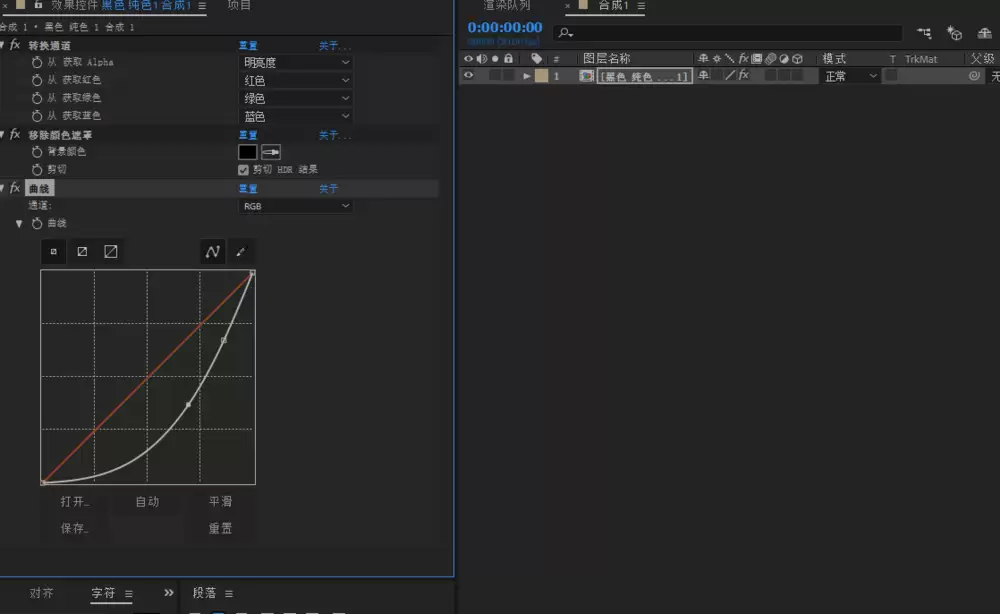The image size is (1000, 614).
Task: Click the 打开 curves button
Action: tap(74, 502)
